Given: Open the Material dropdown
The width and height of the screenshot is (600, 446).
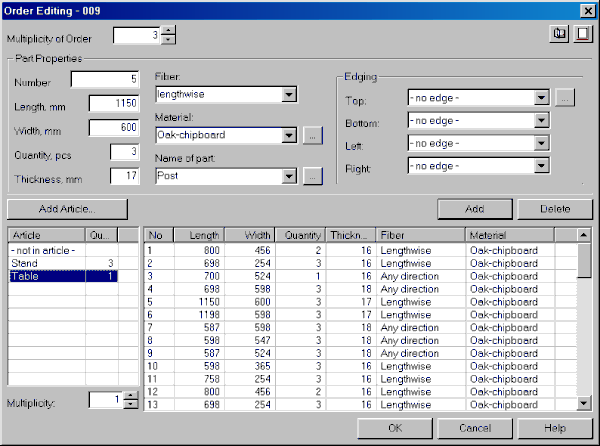Looking at the screenshot, I should click(289, 135).
